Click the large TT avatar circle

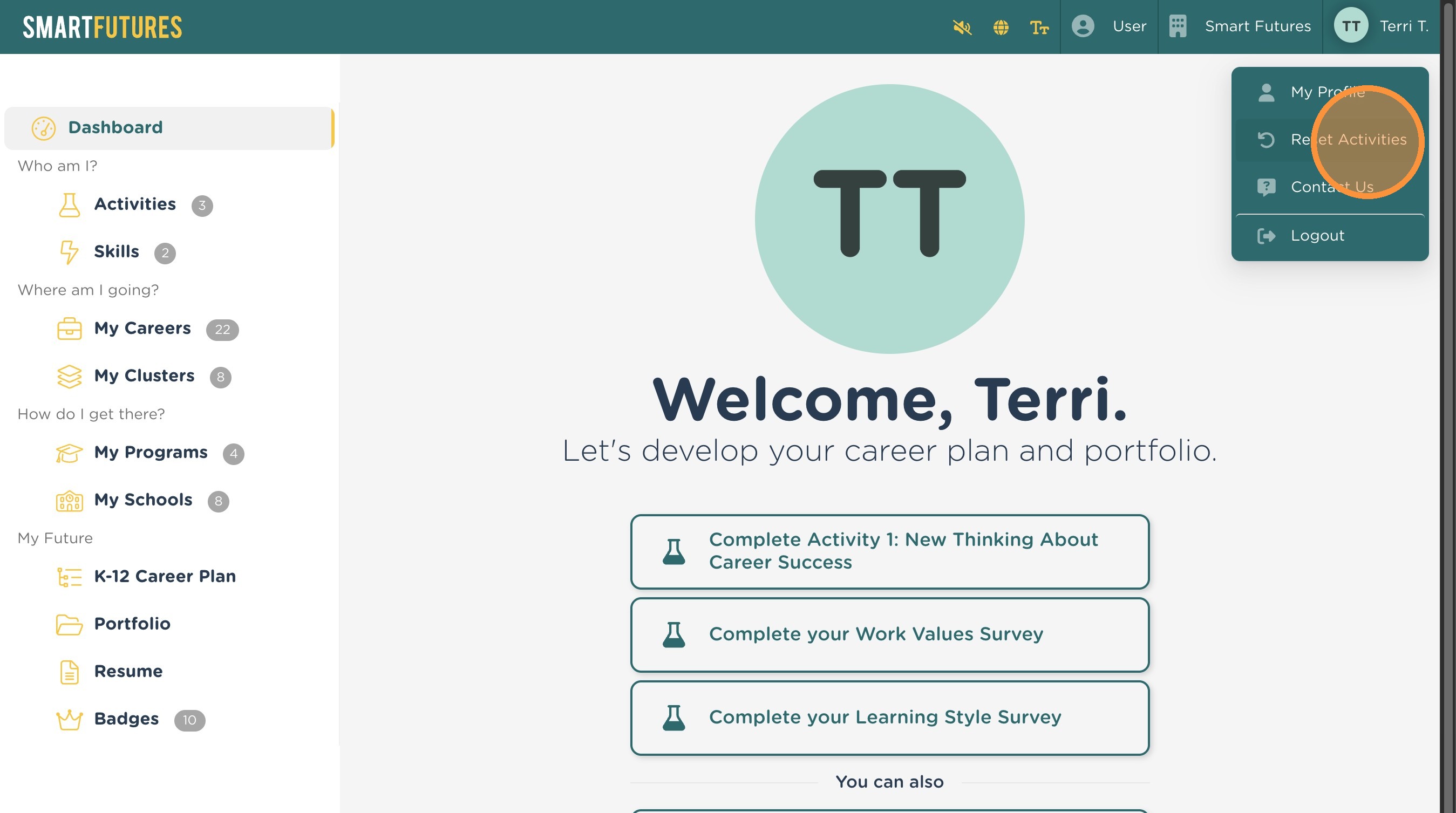889,218
